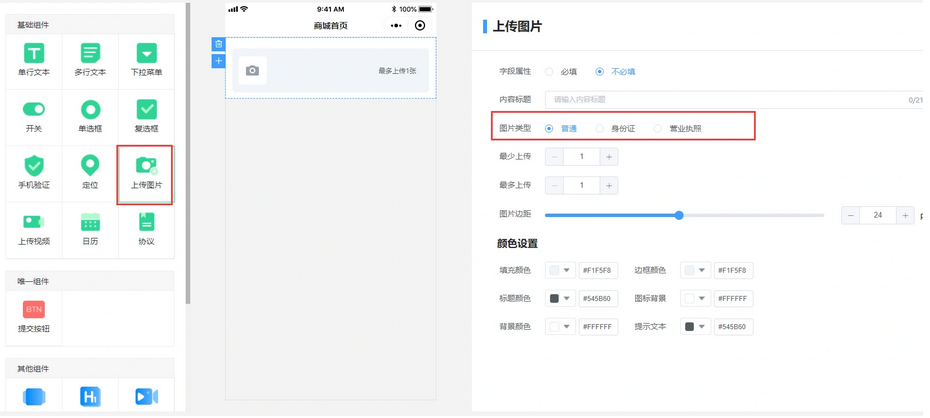Open the three-dot menu in phone header
The image size is (930, 418).
click(x=396, y=26)
